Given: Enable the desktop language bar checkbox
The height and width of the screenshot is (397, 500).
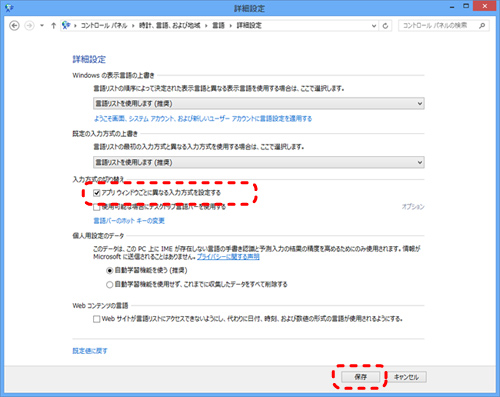Looking at the screenshot, I should coord(97,207).
